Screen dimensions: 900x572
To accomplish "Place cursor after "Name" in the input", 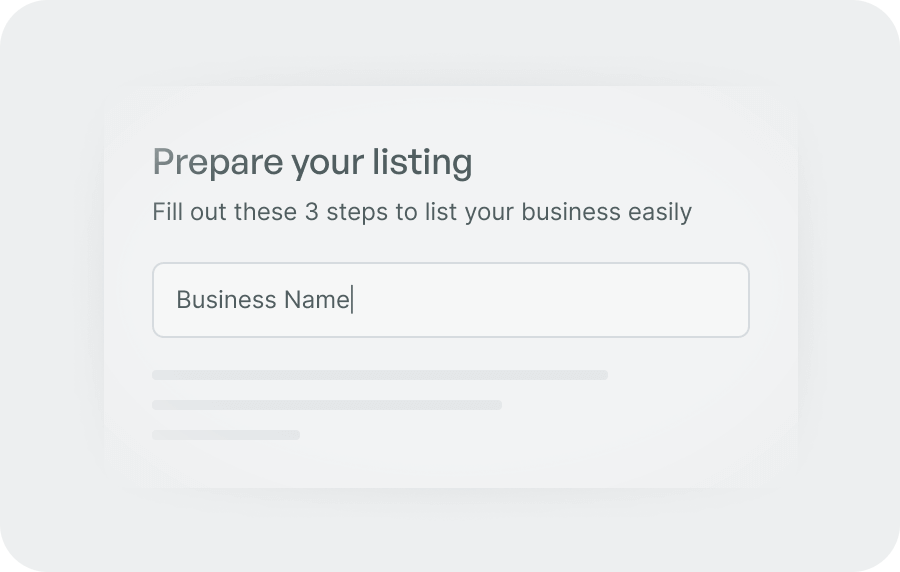I will pos(351,300).
